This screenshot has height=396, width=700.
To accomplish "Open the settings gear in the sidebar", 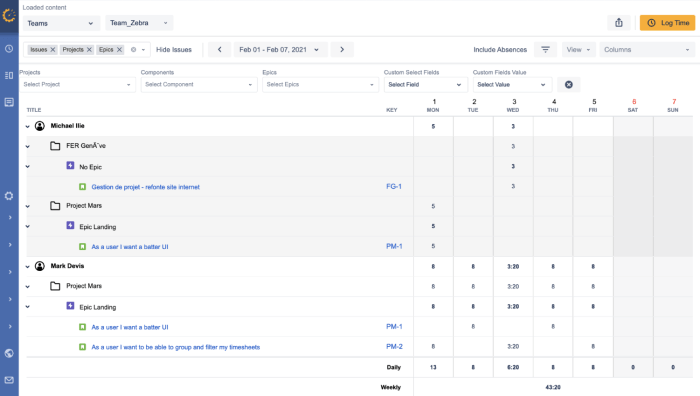I will (x=9, y=196).
